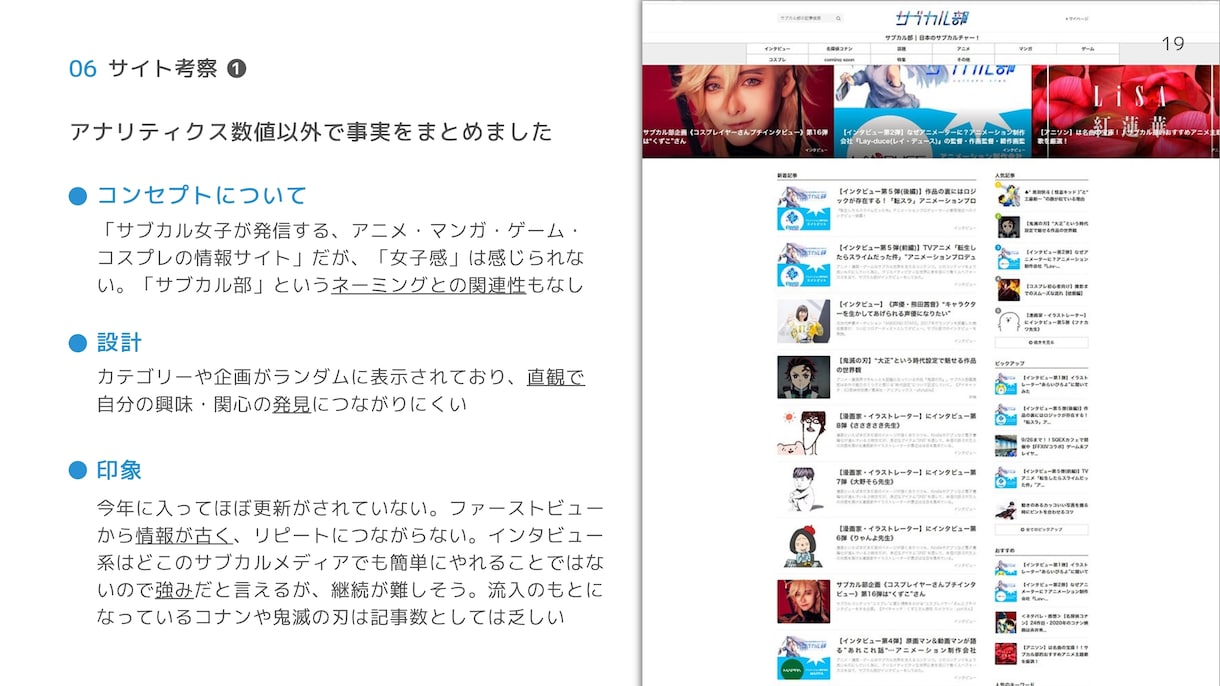Viewport: 1220px width, 686px height.
Task: Select underlined text 情報が古く
Action: [184, 535]
